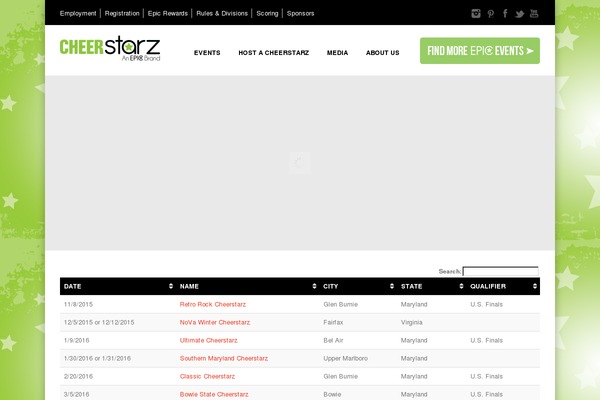
Task: Open the Twitter social icon
Action: click(x=519, y=14)
